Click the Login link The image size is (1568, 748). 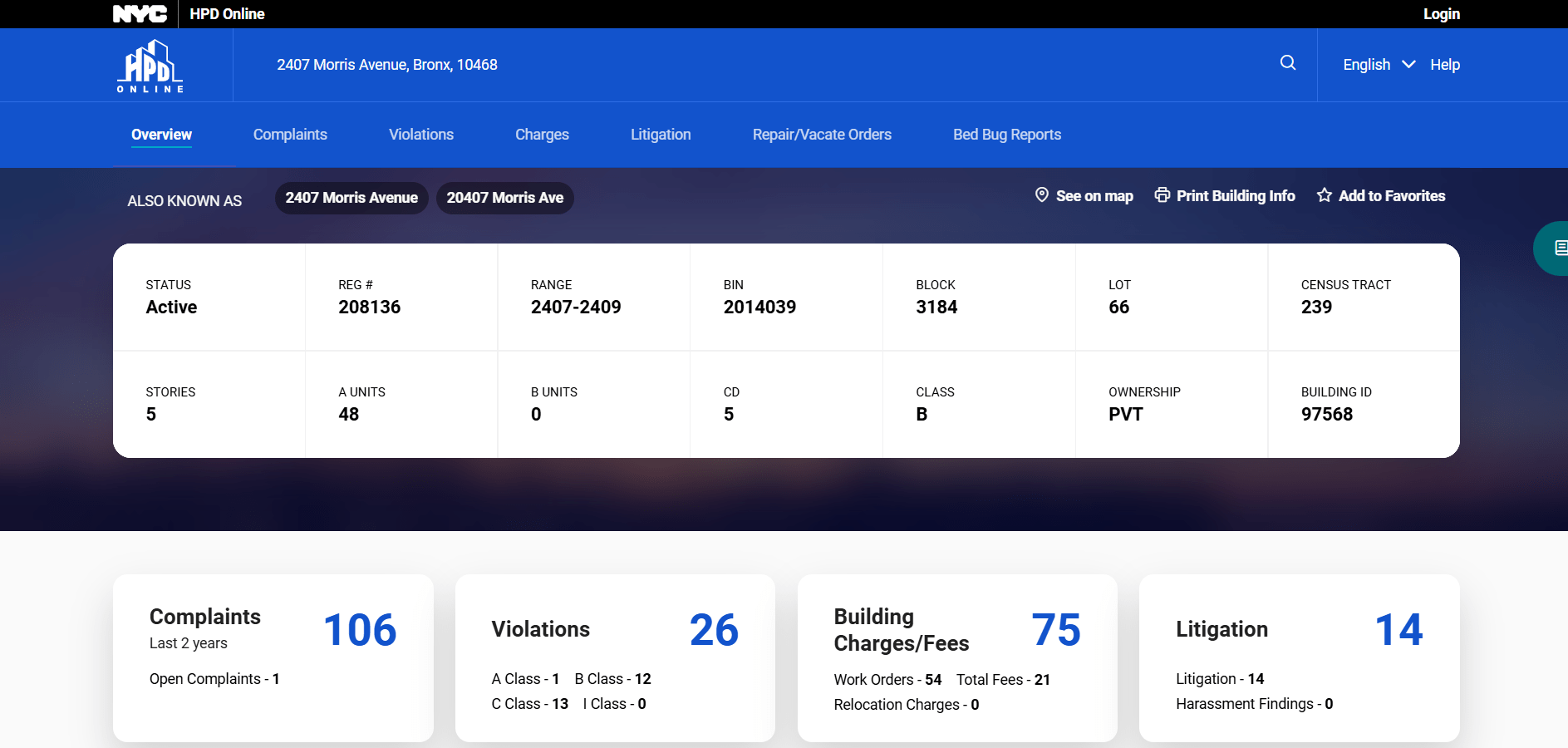[1441, 14]
